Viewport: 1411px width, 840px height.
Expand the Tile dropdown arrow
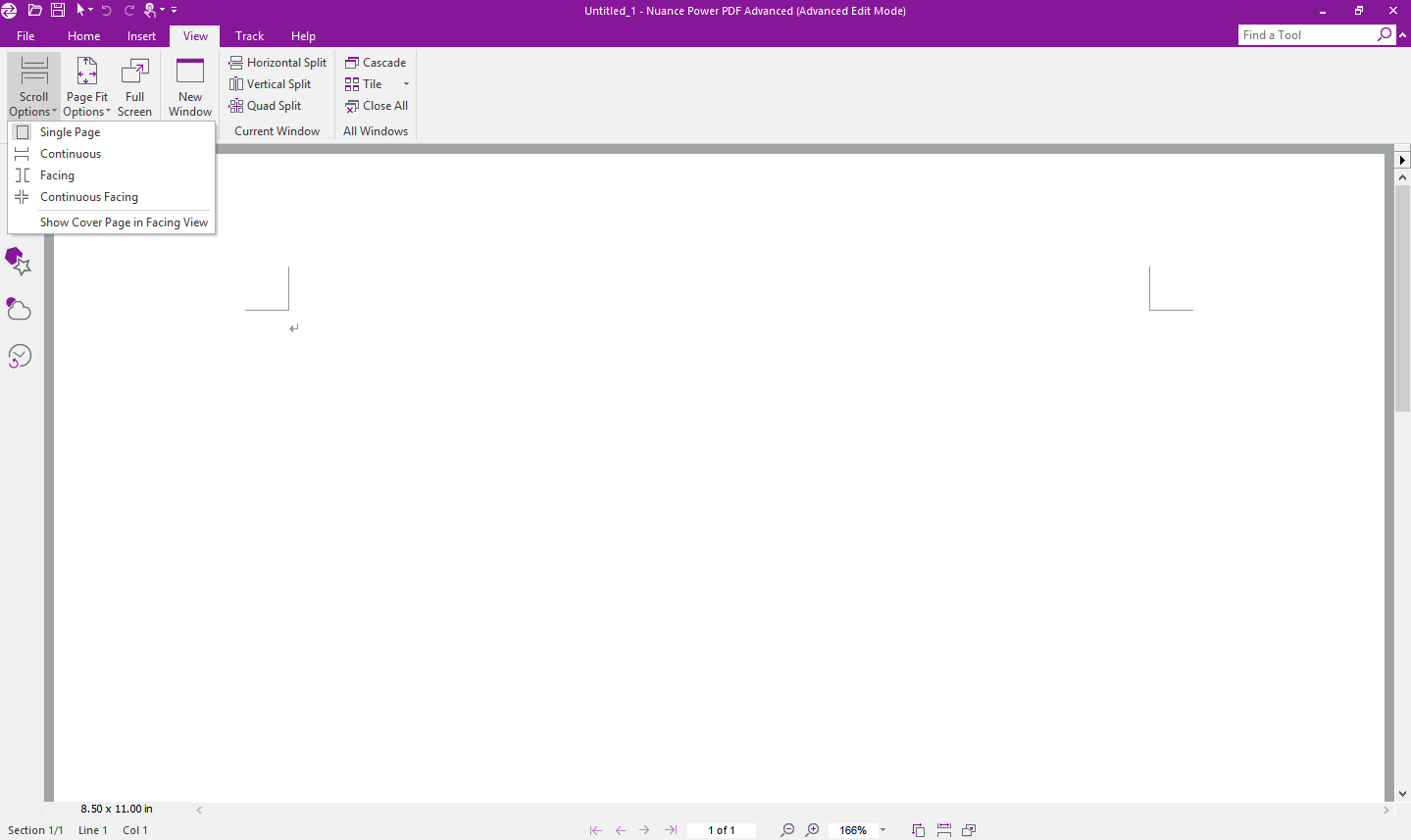point(406,84)
